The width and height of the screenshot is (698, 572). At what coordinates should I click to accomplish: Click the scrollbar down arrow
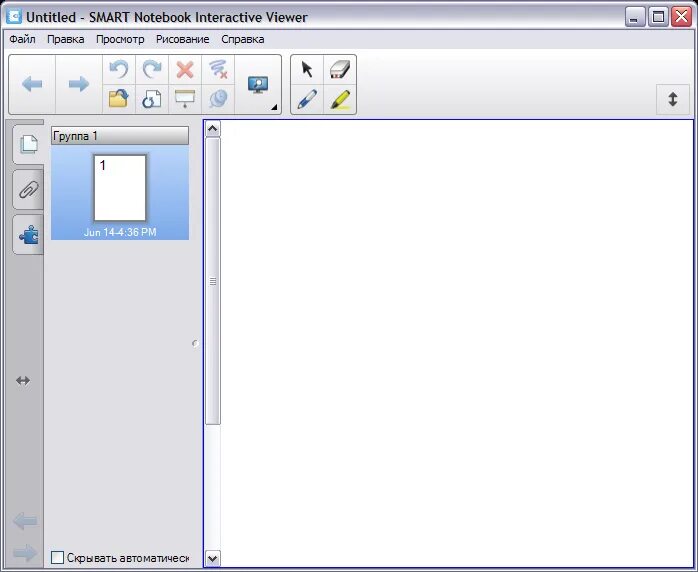click(x=213, y=558)
